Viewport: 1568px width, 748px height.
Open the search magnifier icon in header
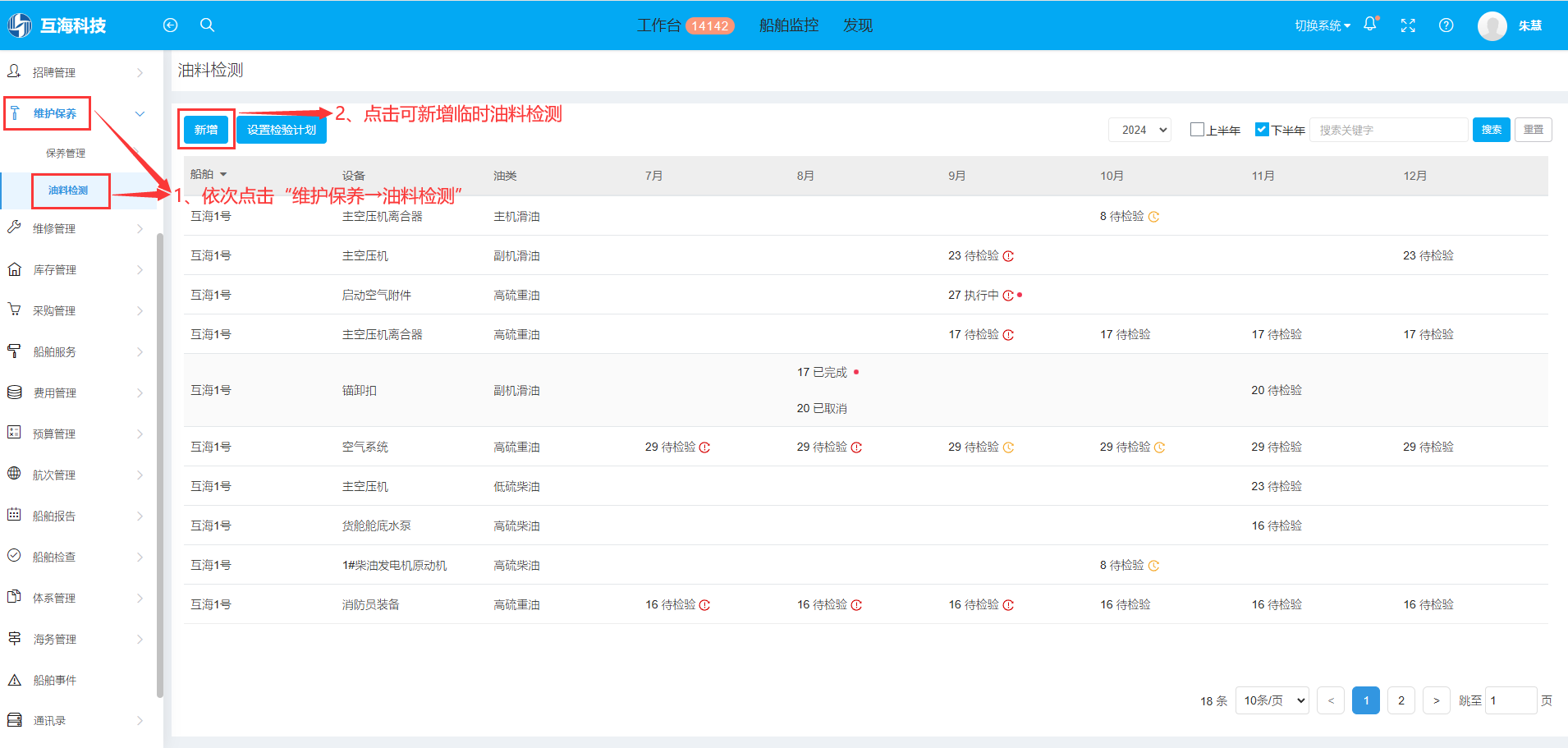tap(207, 25)
